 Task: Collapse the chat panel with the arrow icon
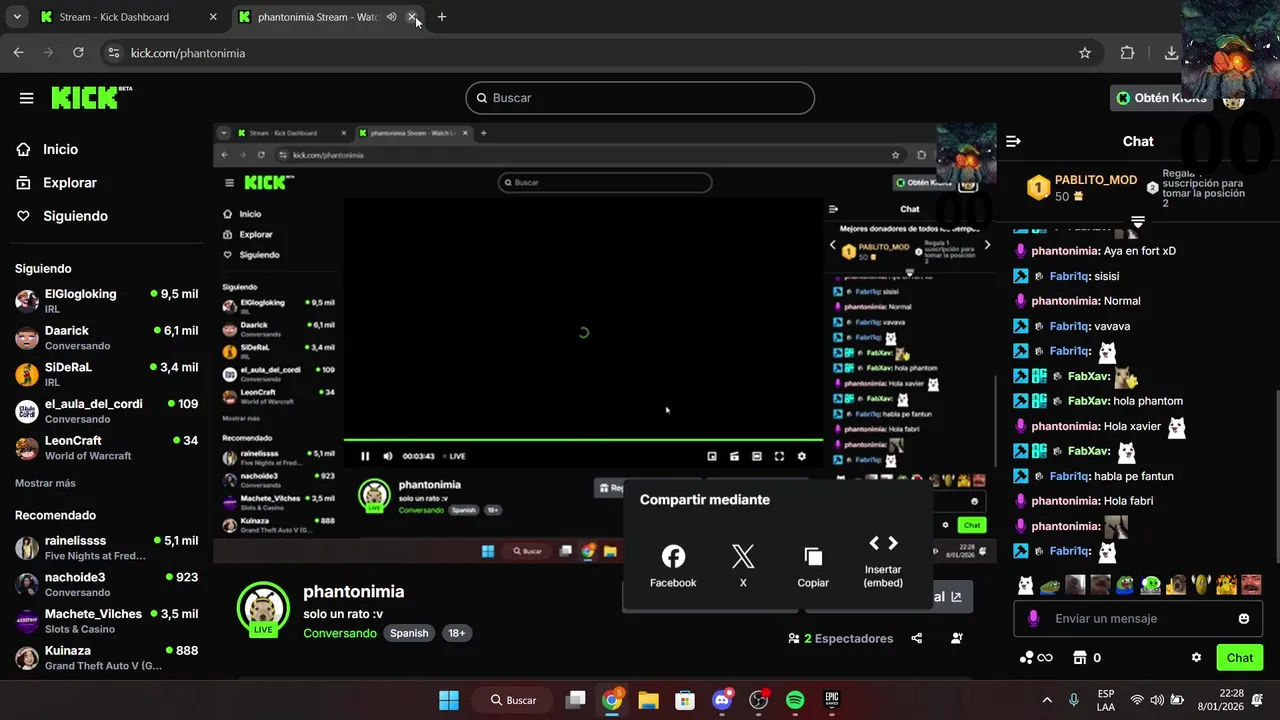point(1013,141)
